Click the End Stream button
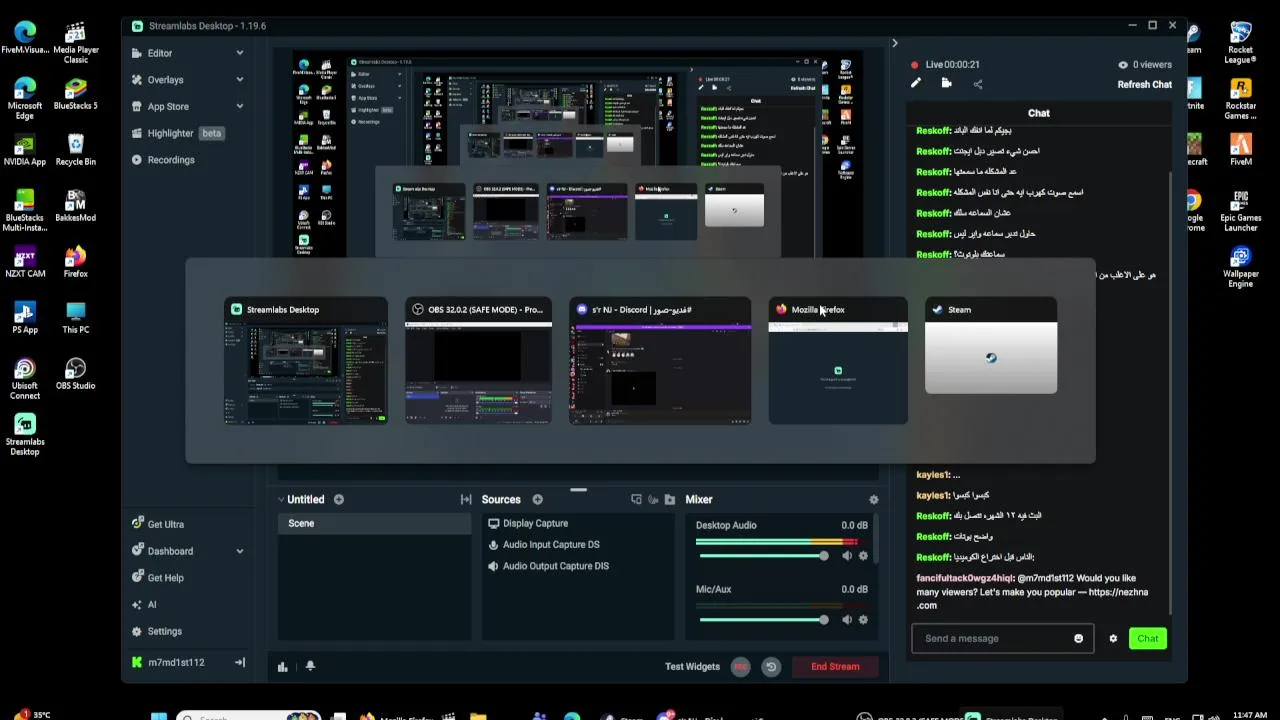 pyautogui.click(x=835, y=667)
